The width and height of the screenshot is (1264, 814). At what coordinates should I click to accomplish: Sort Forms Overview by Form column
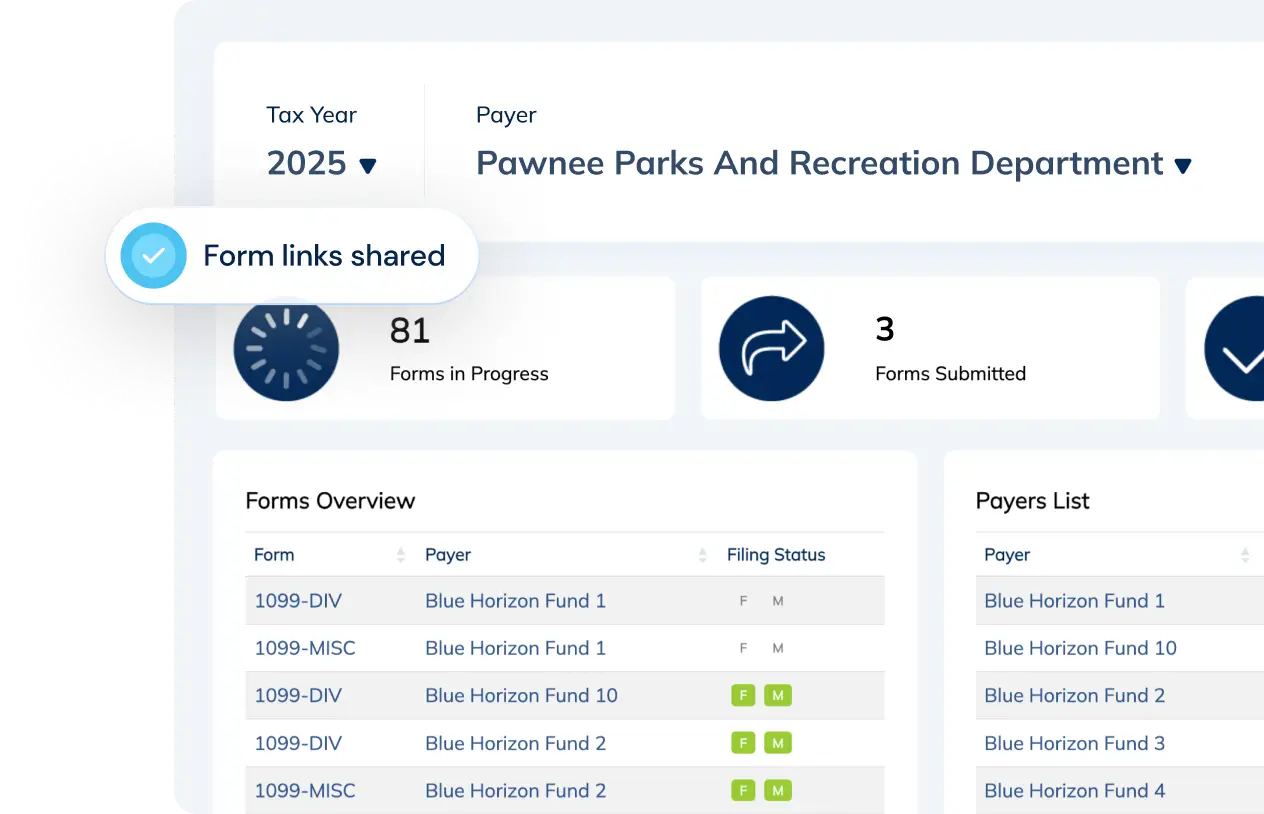coord(401,555)
